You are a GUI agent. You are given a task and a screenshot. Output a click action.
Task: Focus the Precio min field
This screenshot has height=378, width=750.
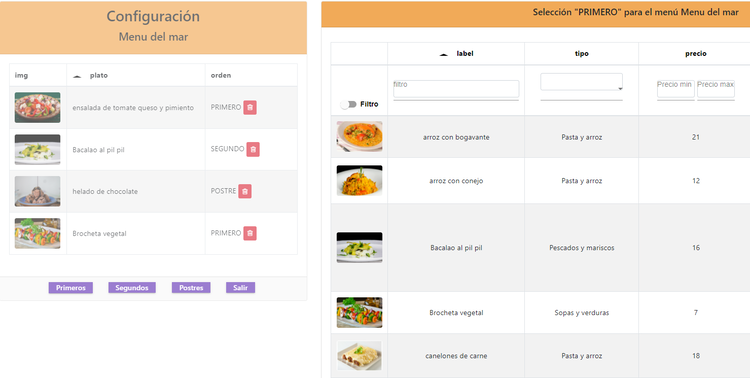(675, 89)
